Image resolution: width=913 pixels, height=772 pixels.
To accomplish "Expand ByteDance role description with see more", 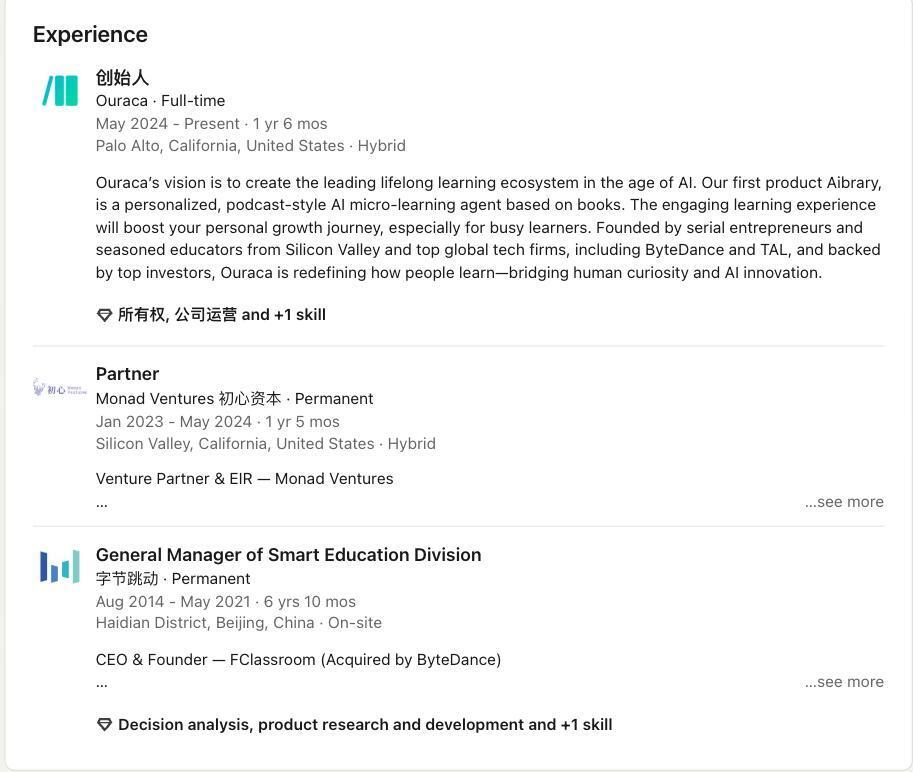I will (x=844, y=682).
